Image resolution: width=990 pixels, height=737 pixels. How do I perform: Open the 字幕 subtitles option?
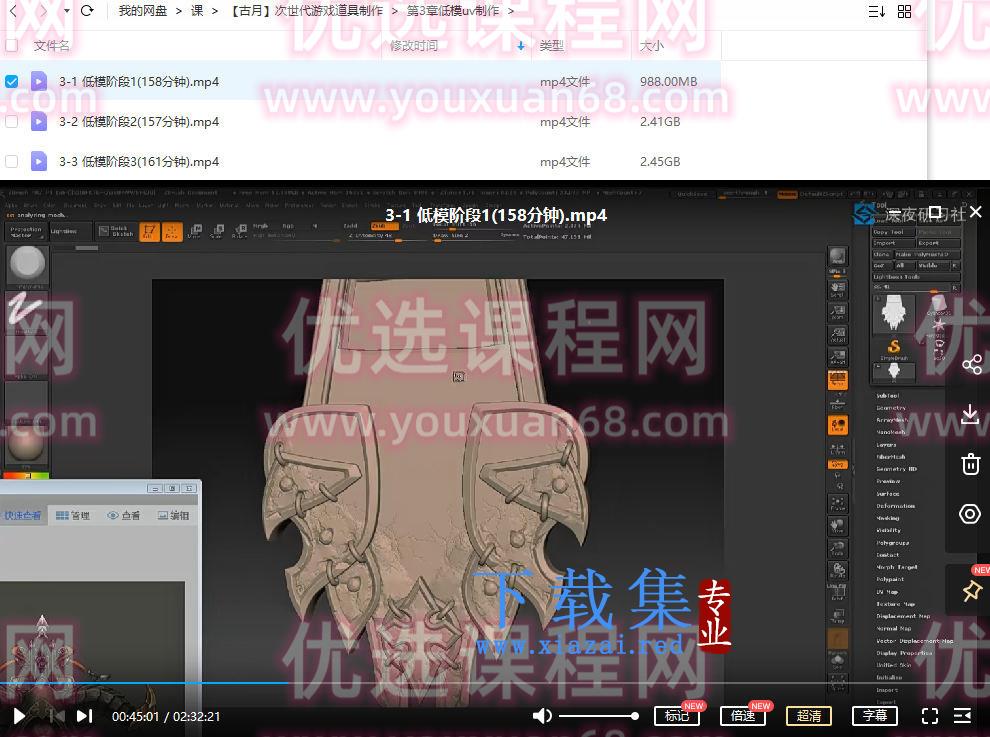pos(875,716)
